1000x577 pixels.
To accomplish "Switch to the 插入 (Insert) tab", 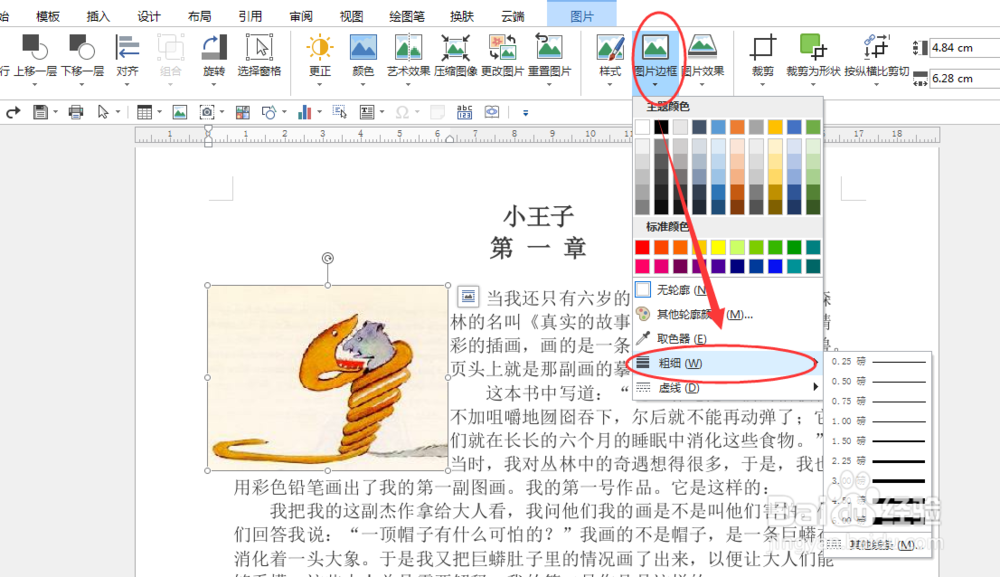I will tap(98, 17).
